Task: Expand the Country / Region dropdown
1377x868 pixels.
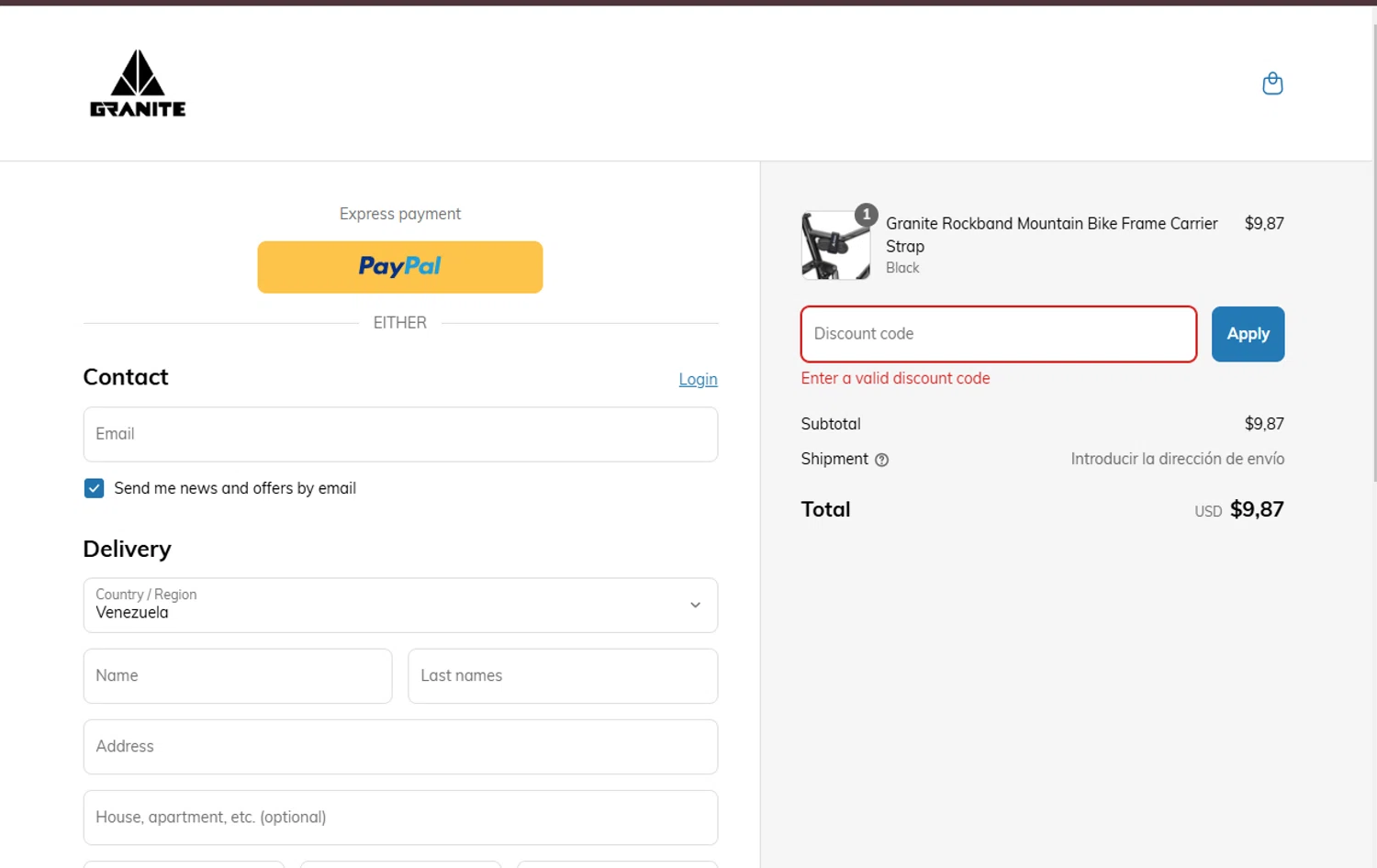Action: coord(400,605)
